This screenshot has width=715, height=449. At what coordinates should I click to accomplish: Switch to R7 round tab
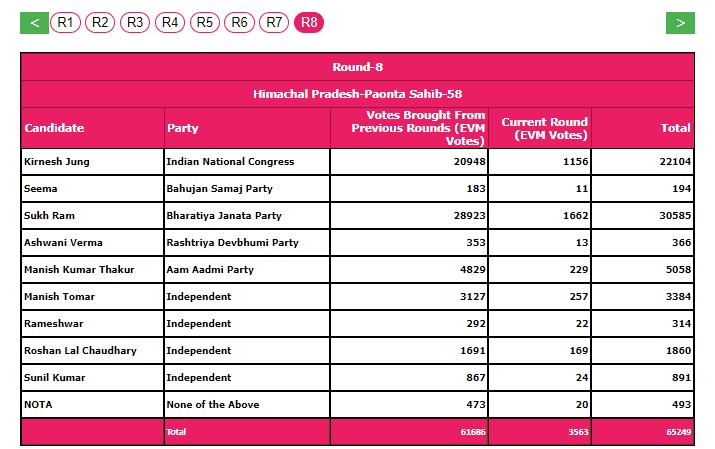click(274, 22)
